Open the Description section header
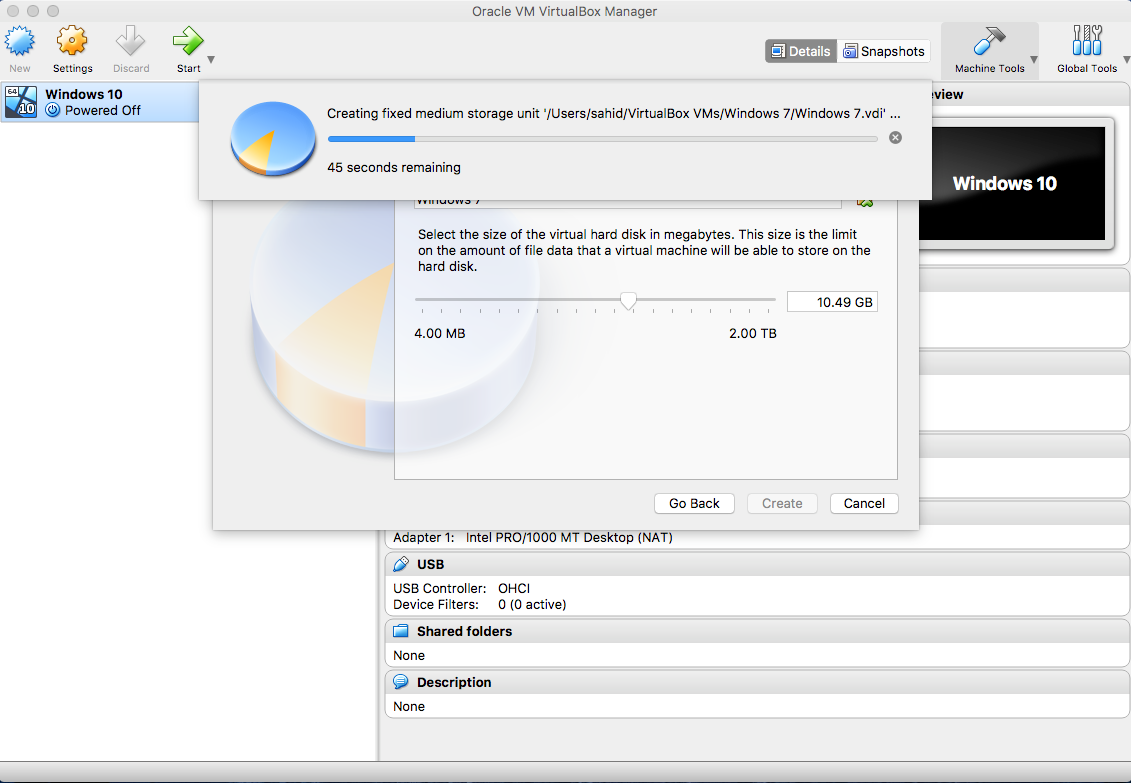This screenshot has width=1131, height=783. click(x=757, y=682)
